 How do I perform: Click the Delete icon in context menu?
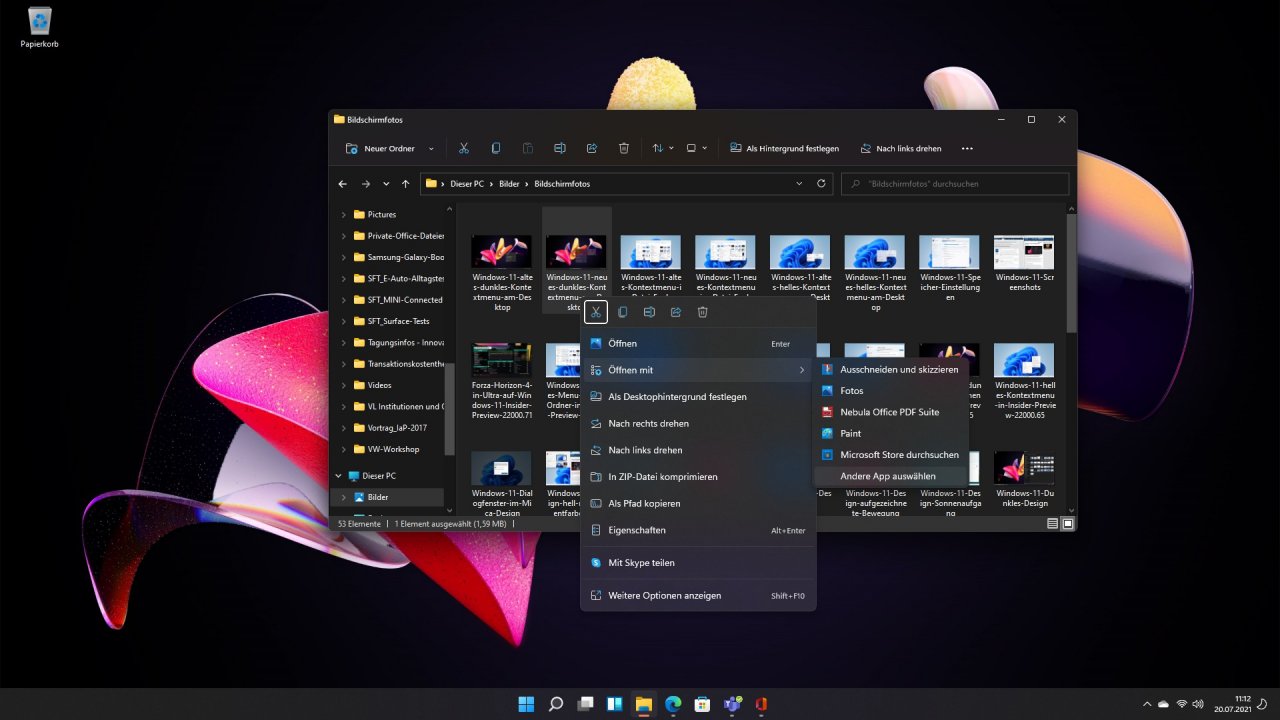tap(703, 312)
